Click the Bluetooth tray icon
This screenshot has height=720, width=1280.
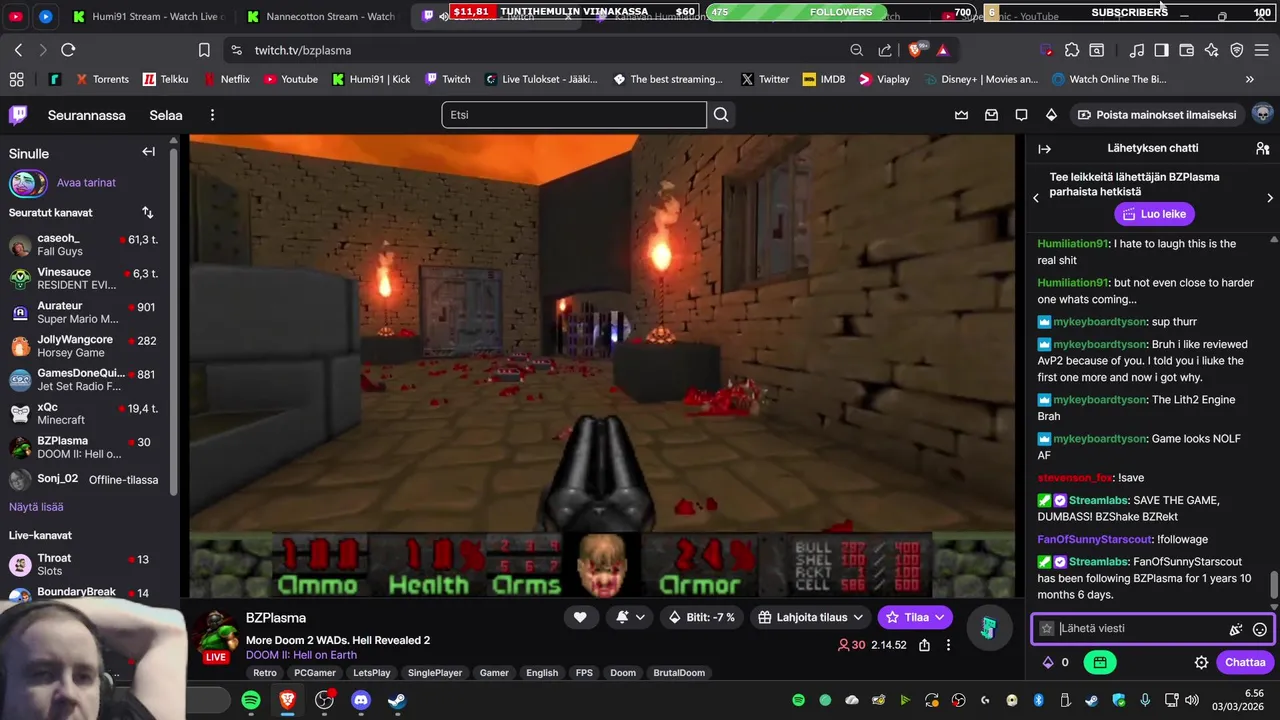(x=1038, y=700)
